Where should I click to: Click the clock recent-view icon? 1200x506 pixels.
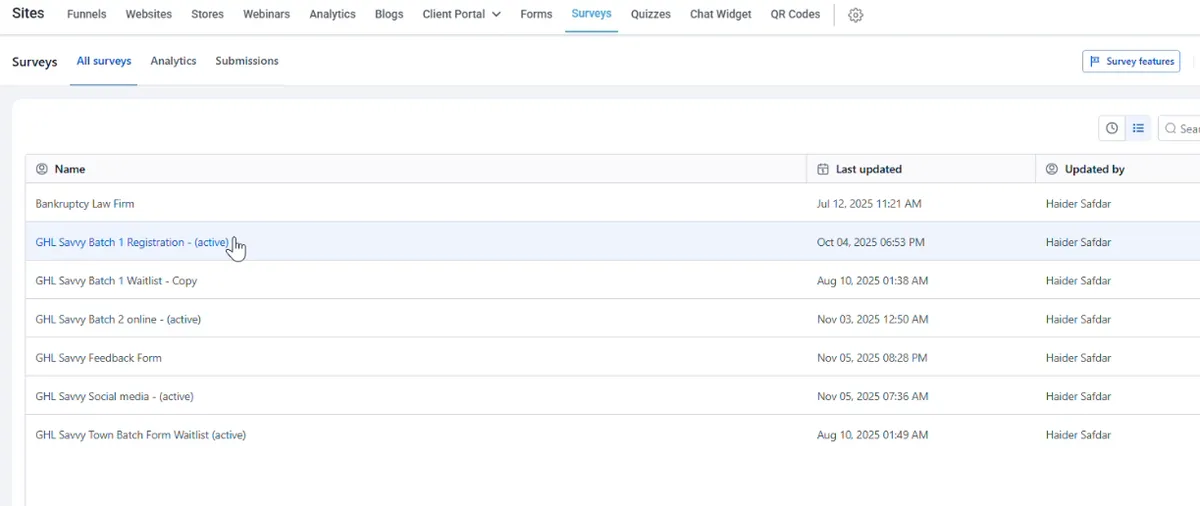(x=1112, y=128)
